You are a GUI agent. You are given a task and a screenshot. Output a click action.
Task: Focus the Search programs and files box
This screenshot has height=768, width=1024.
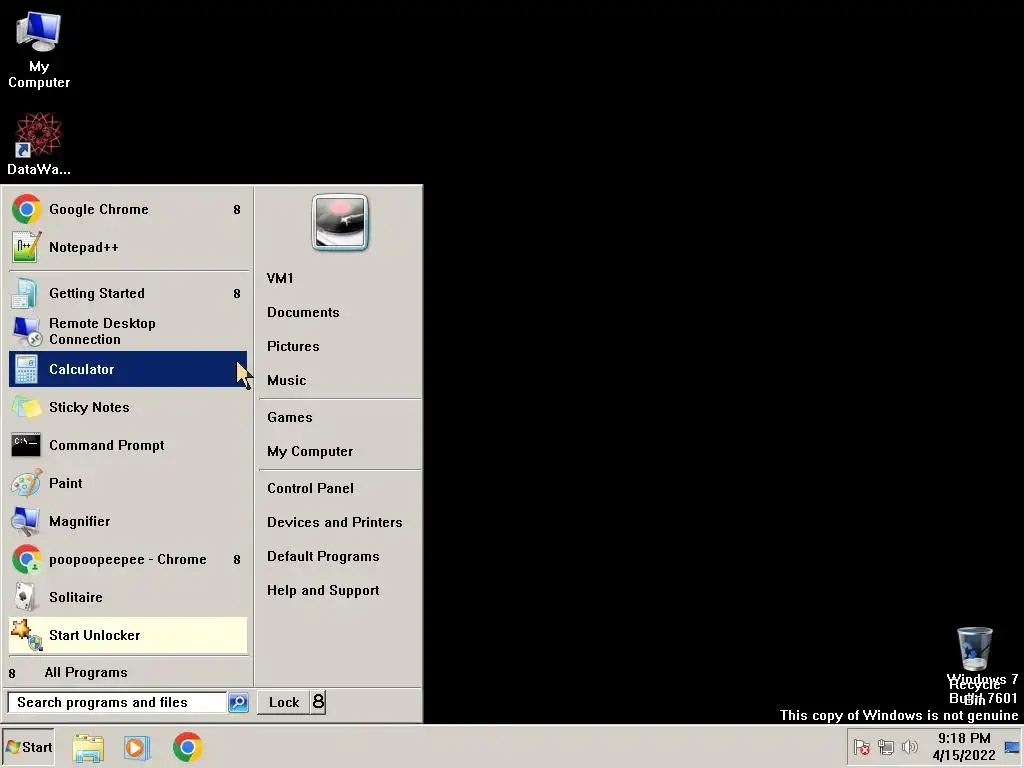(118, 703)
